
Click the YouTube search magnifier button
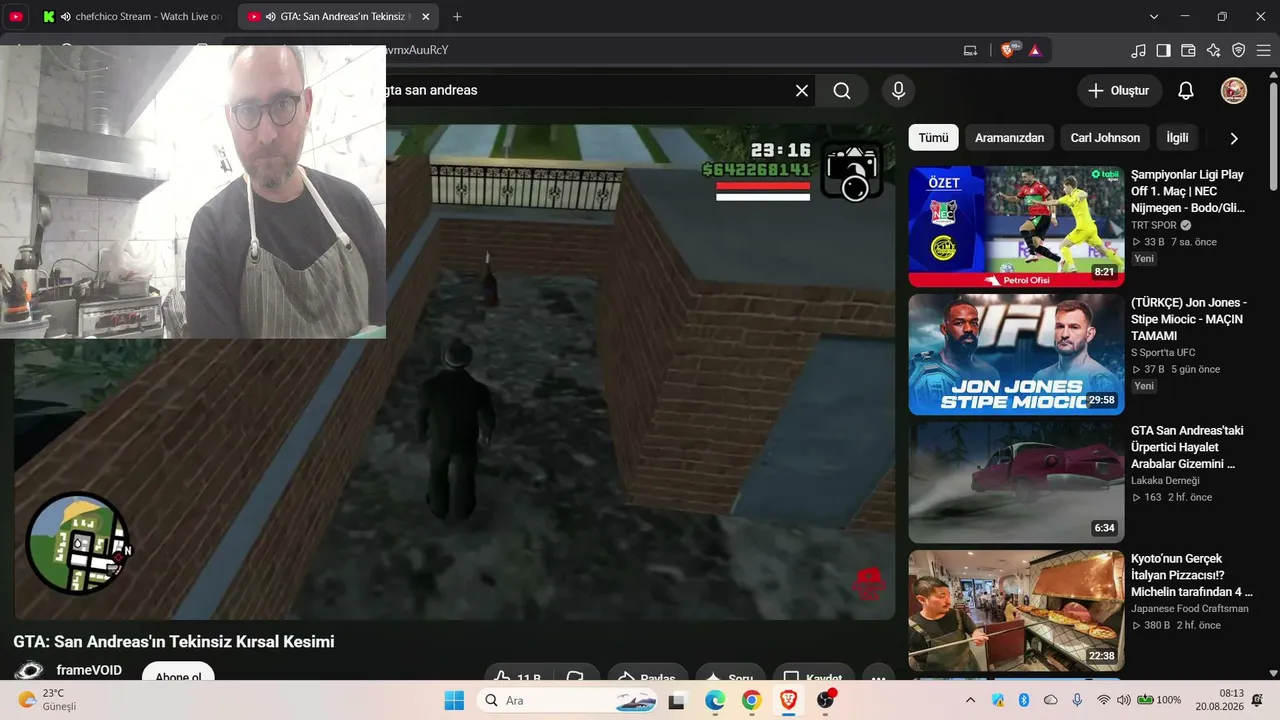click(x=842, y=91)
